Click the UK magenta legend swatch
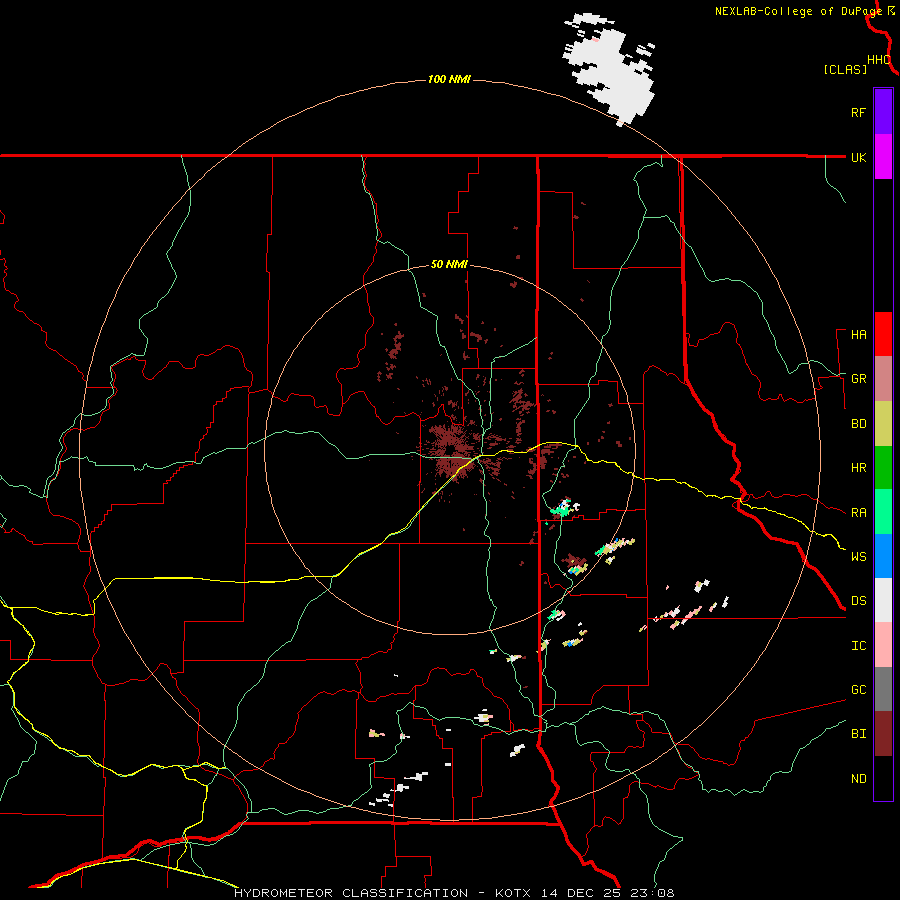The image size is (900, 900). 883,157
